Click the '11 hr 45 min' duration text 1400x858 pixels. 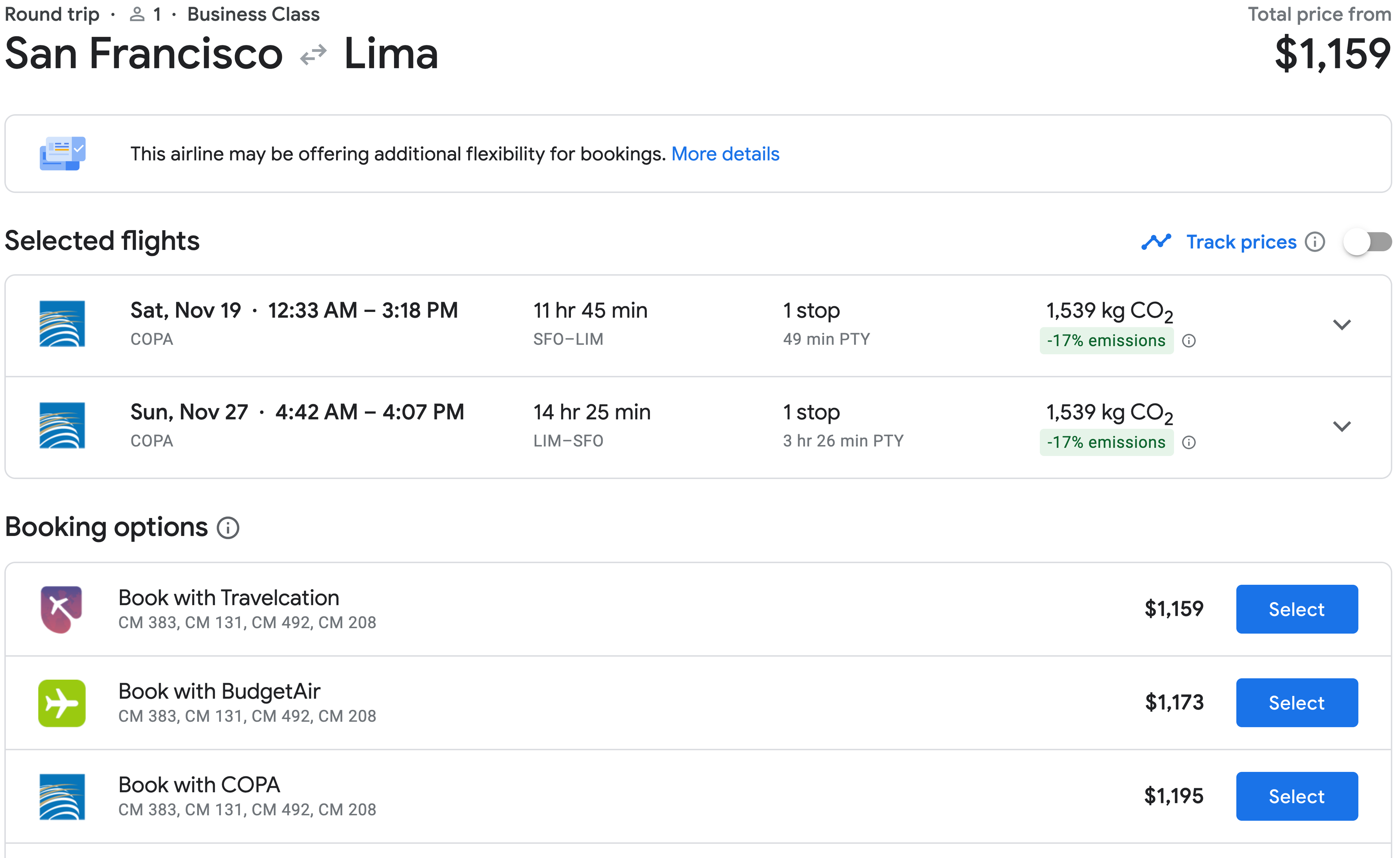tap(590, 310)
